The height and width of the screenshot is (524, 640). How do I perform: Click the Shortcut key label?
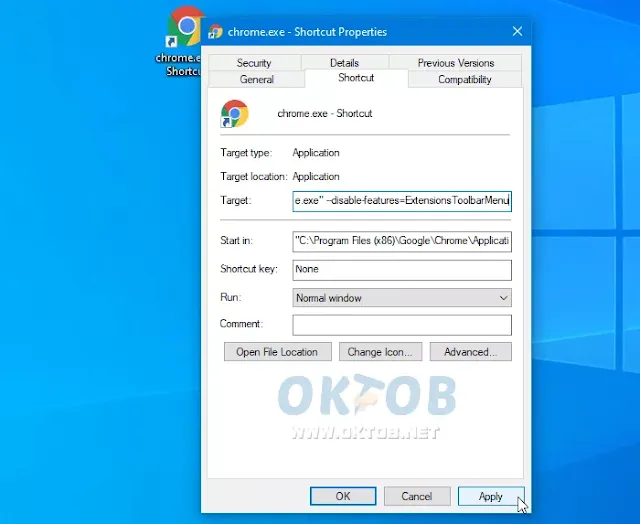pos(249,269)
